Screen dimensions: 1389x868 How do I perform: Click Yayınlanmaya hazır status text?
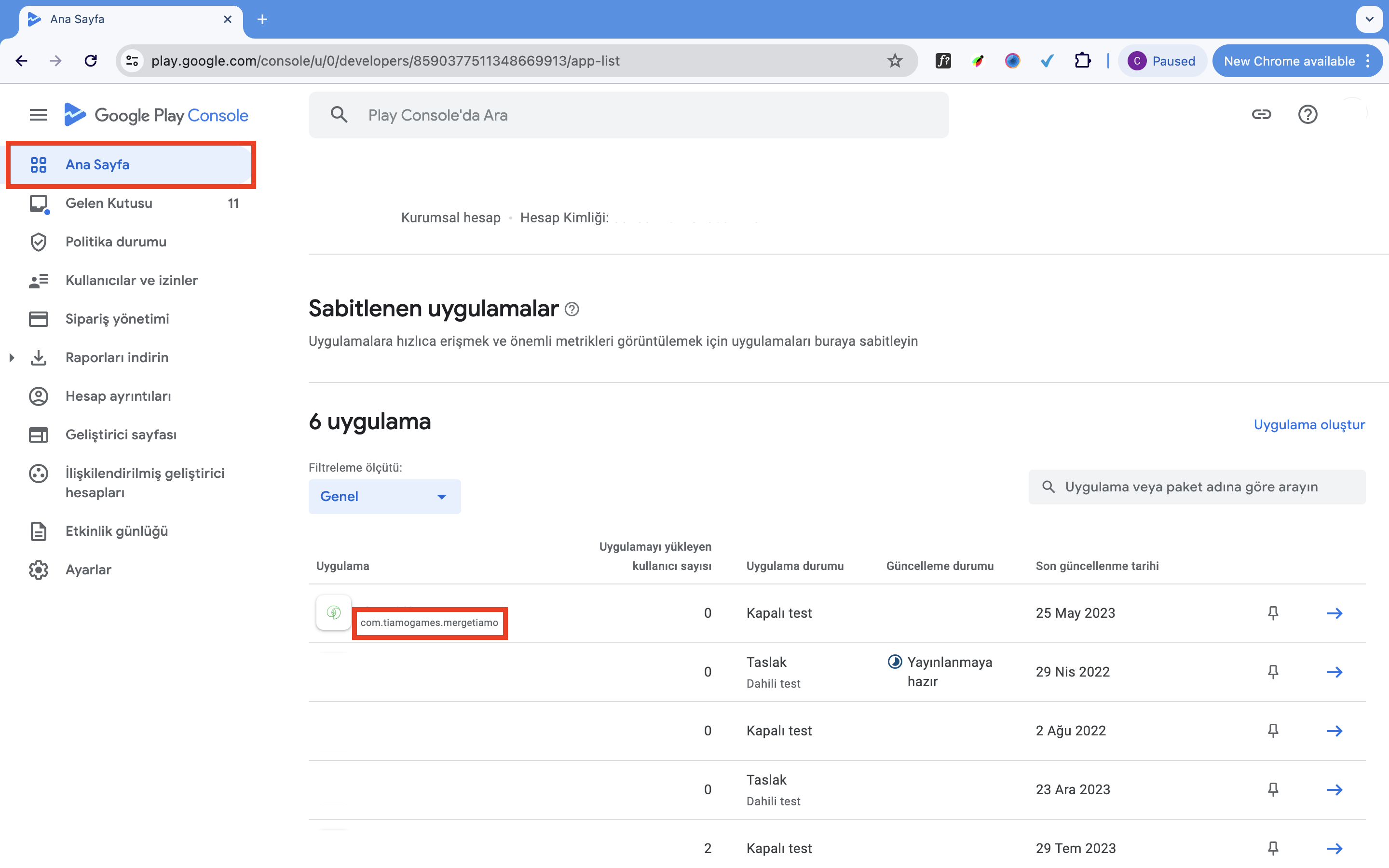click(x=949, y=672)
